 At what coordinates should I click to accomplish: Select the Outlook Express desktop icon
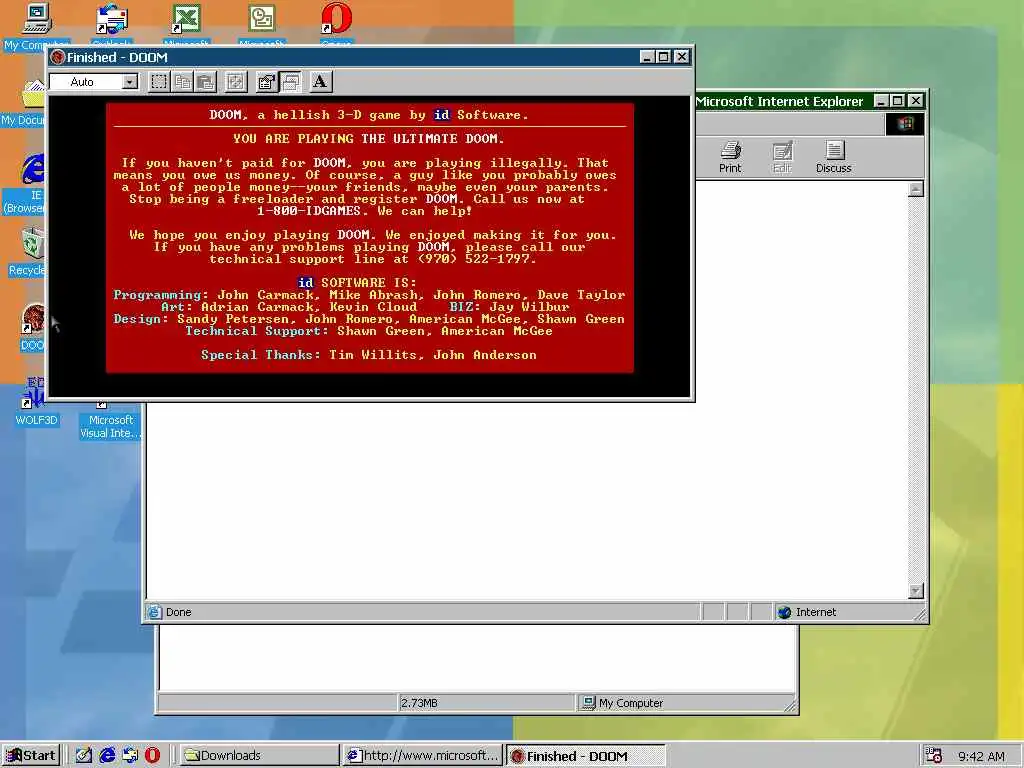point(112,26)
